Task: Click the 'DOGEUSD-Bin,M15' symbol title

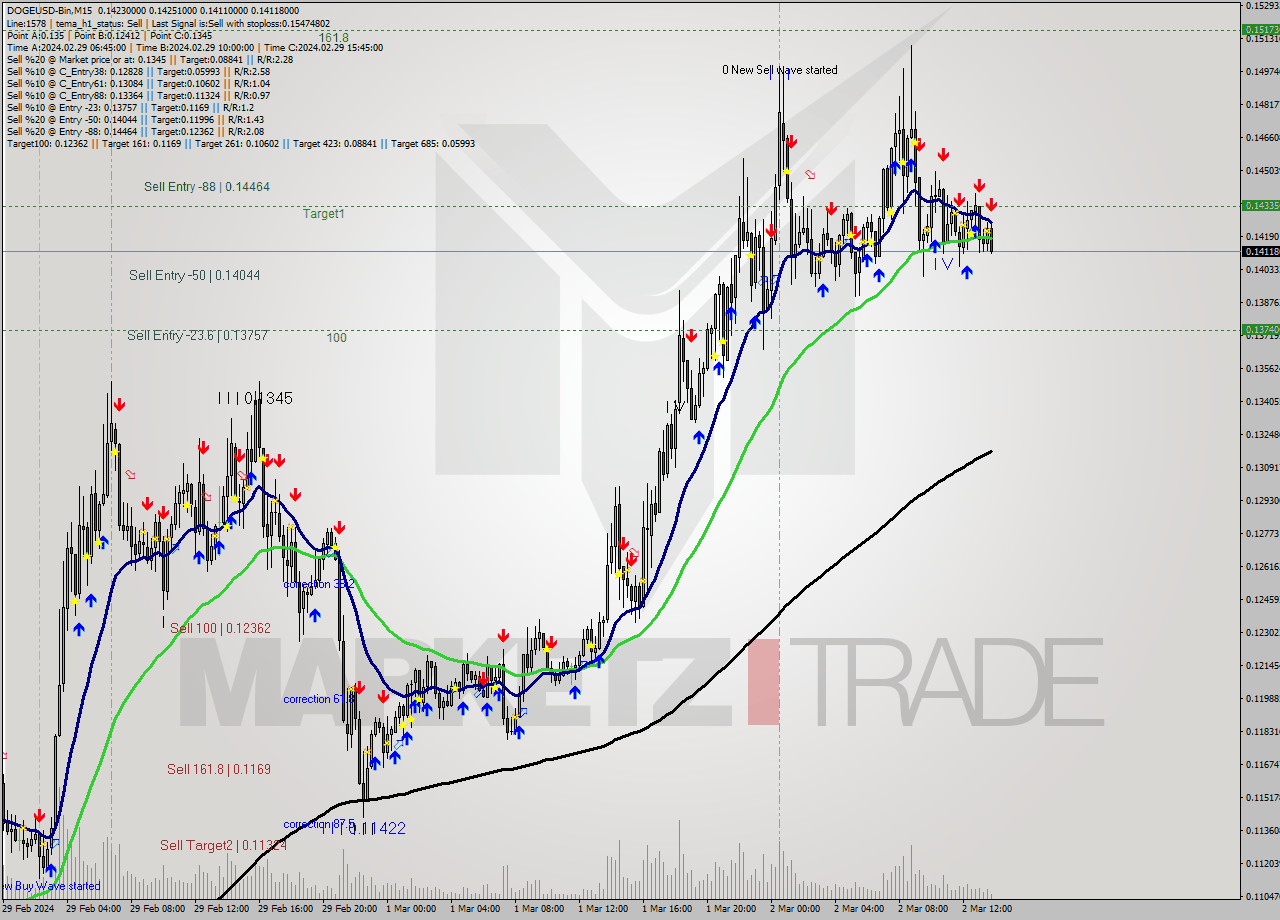Action: click(49, 11)
